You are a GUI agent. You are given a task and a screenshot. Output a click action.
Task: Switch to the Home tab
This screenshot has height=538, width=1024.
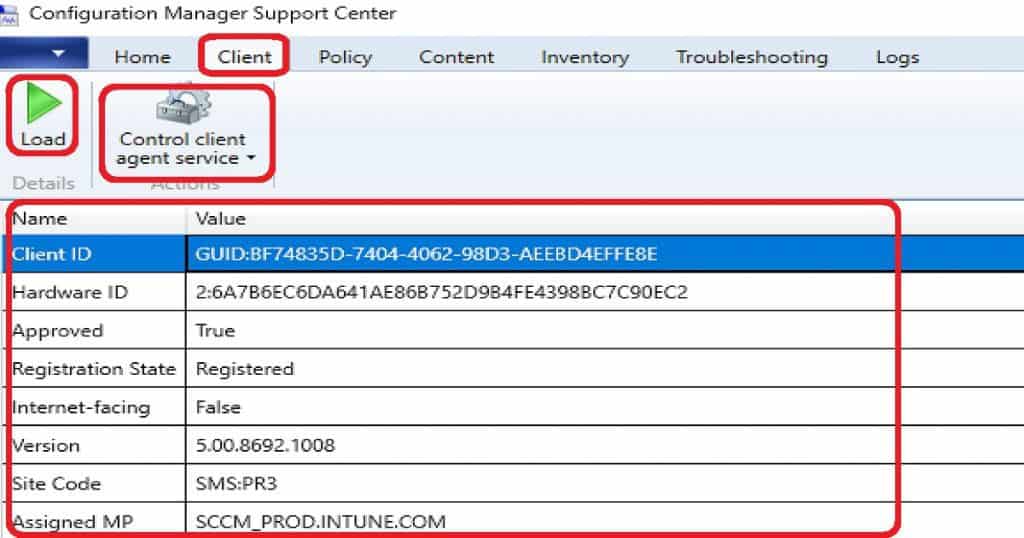[142, 57]
